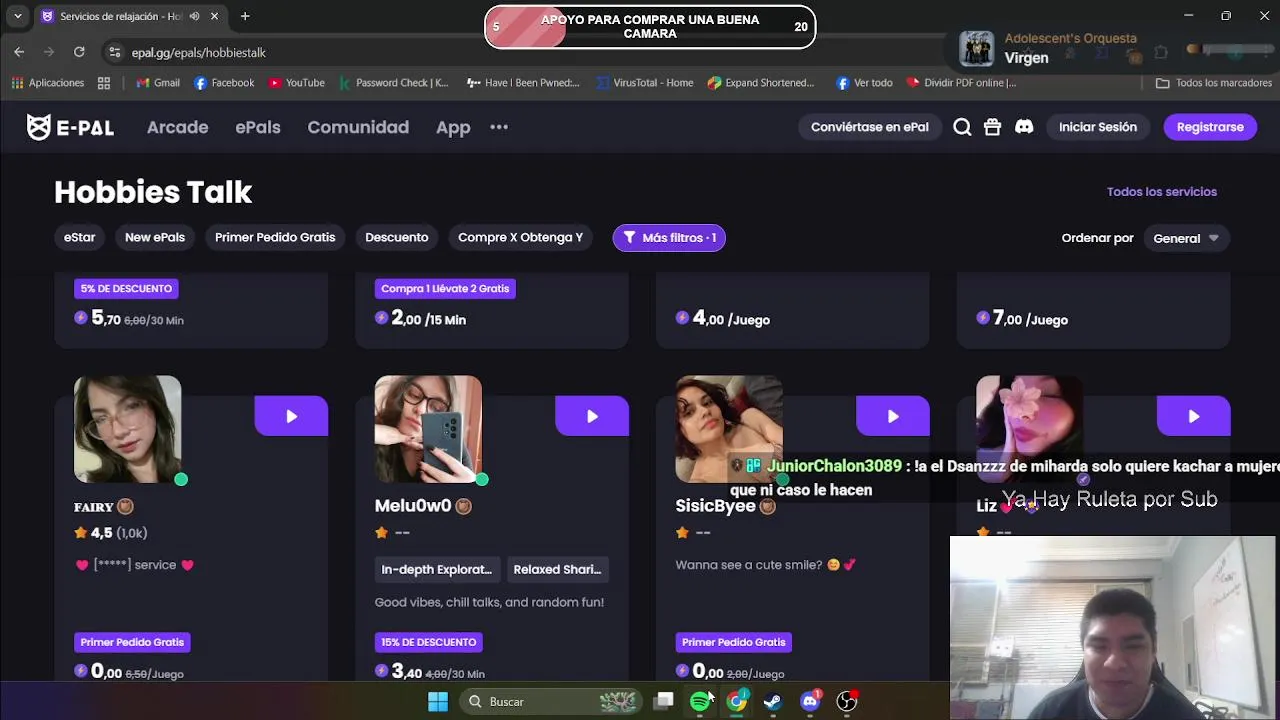Open Spotify from the taskbar
The image size is (1280, 720).
point(700,702)
